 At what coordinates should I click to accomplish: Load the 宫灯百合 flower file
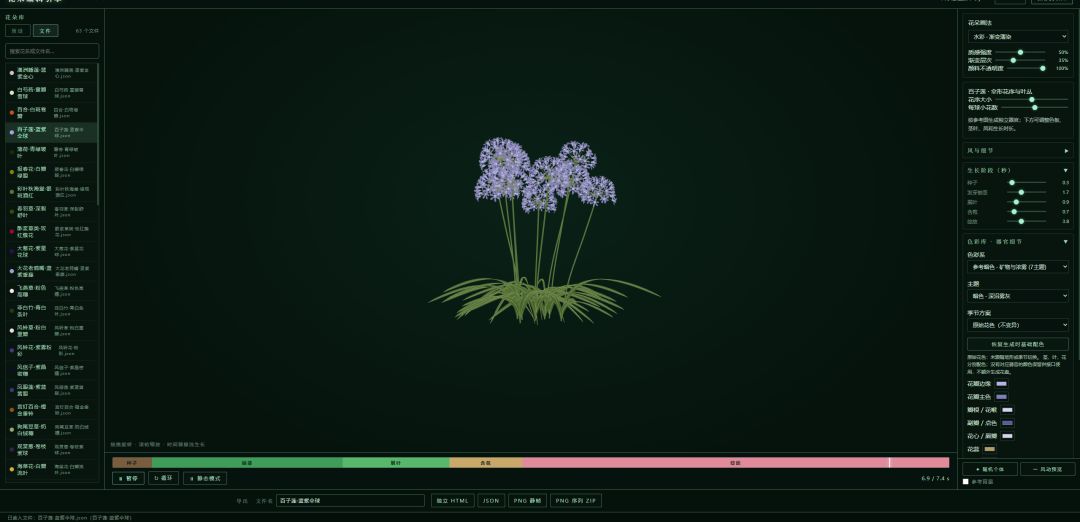click(52, 410)
